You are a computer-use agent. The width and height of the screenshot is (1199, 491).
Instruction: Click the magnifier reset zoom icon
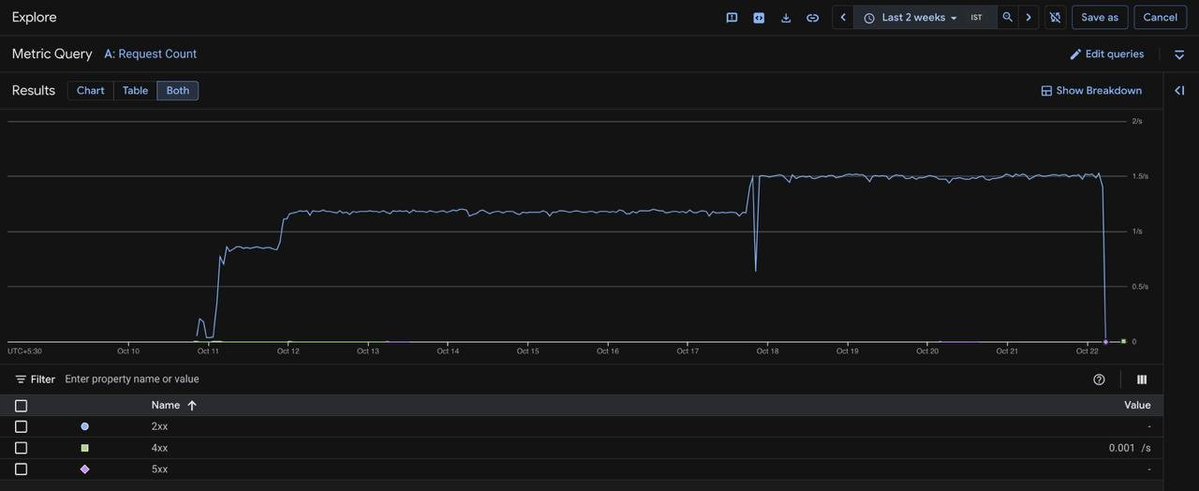pyautogui.click(x=1008, y=18)
